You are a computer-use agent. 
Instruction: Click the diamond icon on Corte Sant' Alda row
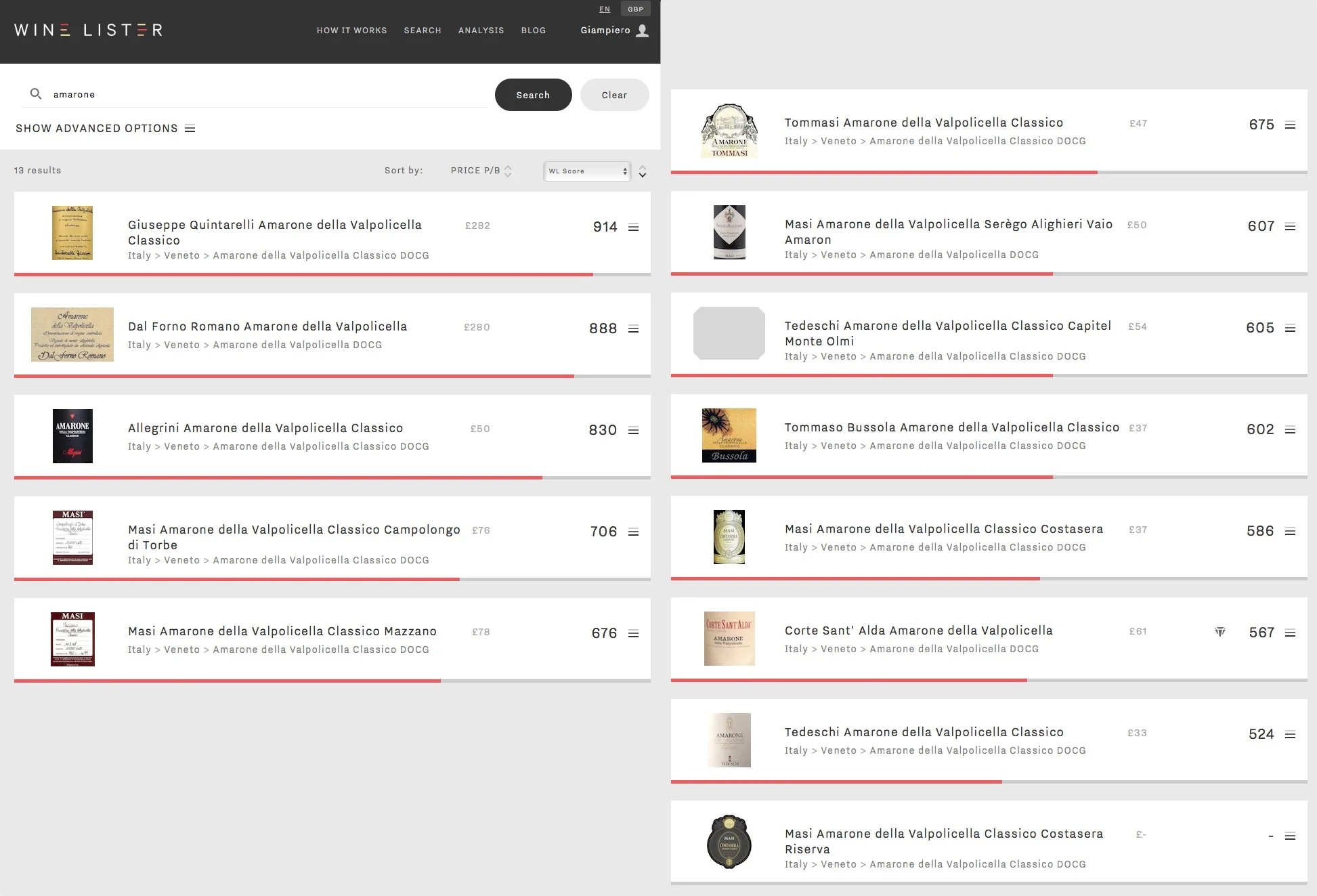point(1220,632)
